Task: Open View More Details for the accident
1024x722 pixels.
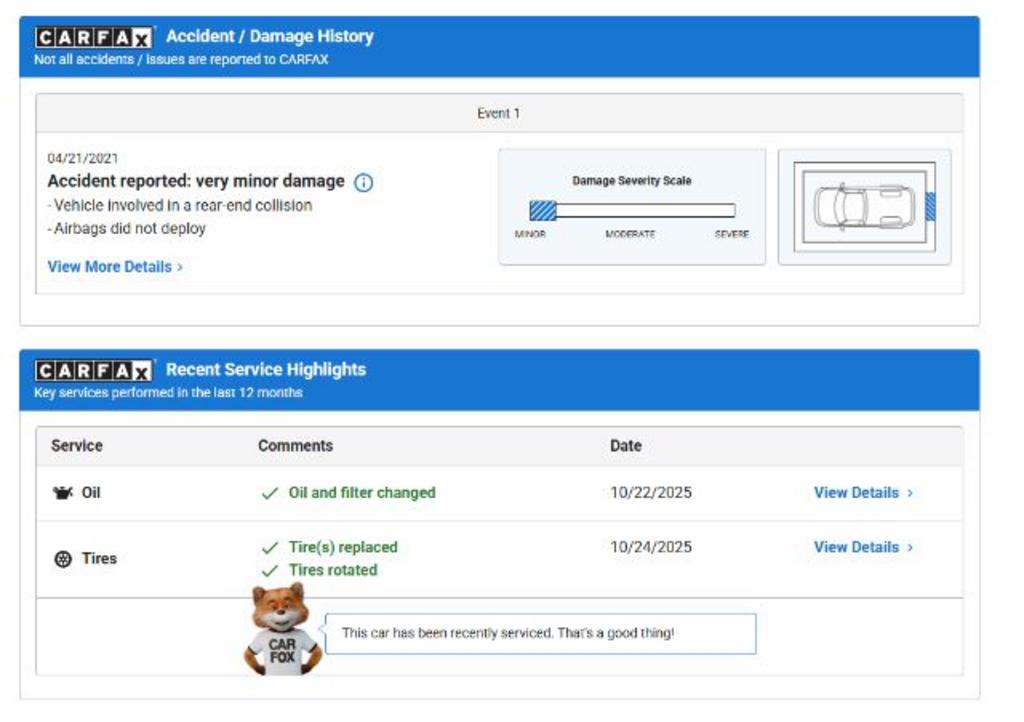Action: click(x=115, y=267)
